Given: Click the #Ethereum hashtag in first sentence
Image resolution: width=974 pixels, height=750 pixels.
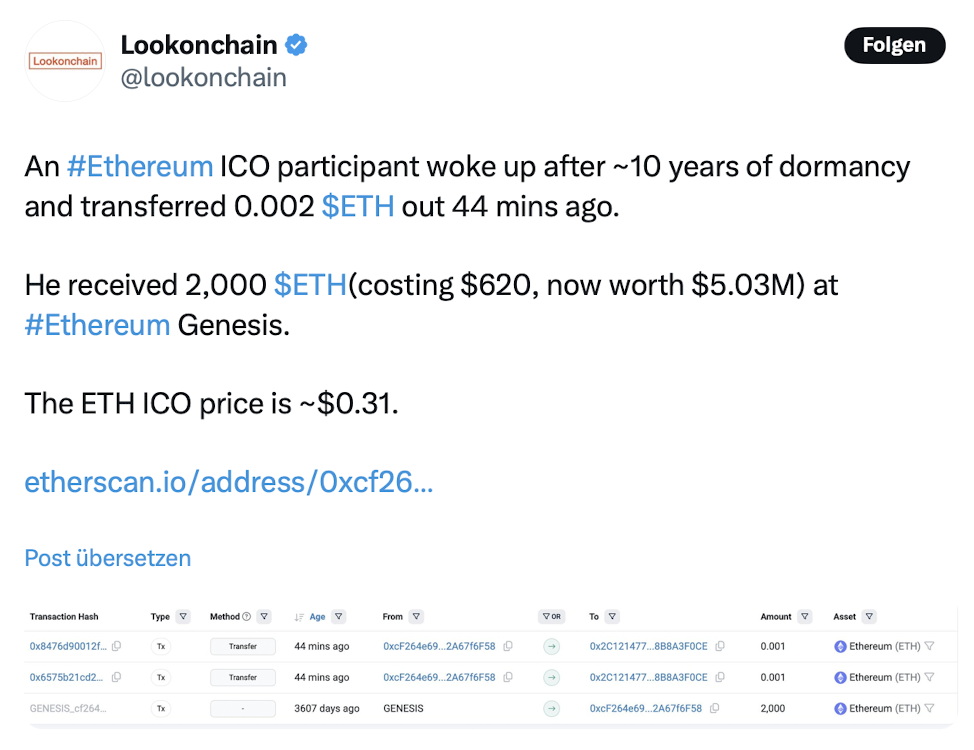Looking at the screenshot, I should [x=140, y=167].
